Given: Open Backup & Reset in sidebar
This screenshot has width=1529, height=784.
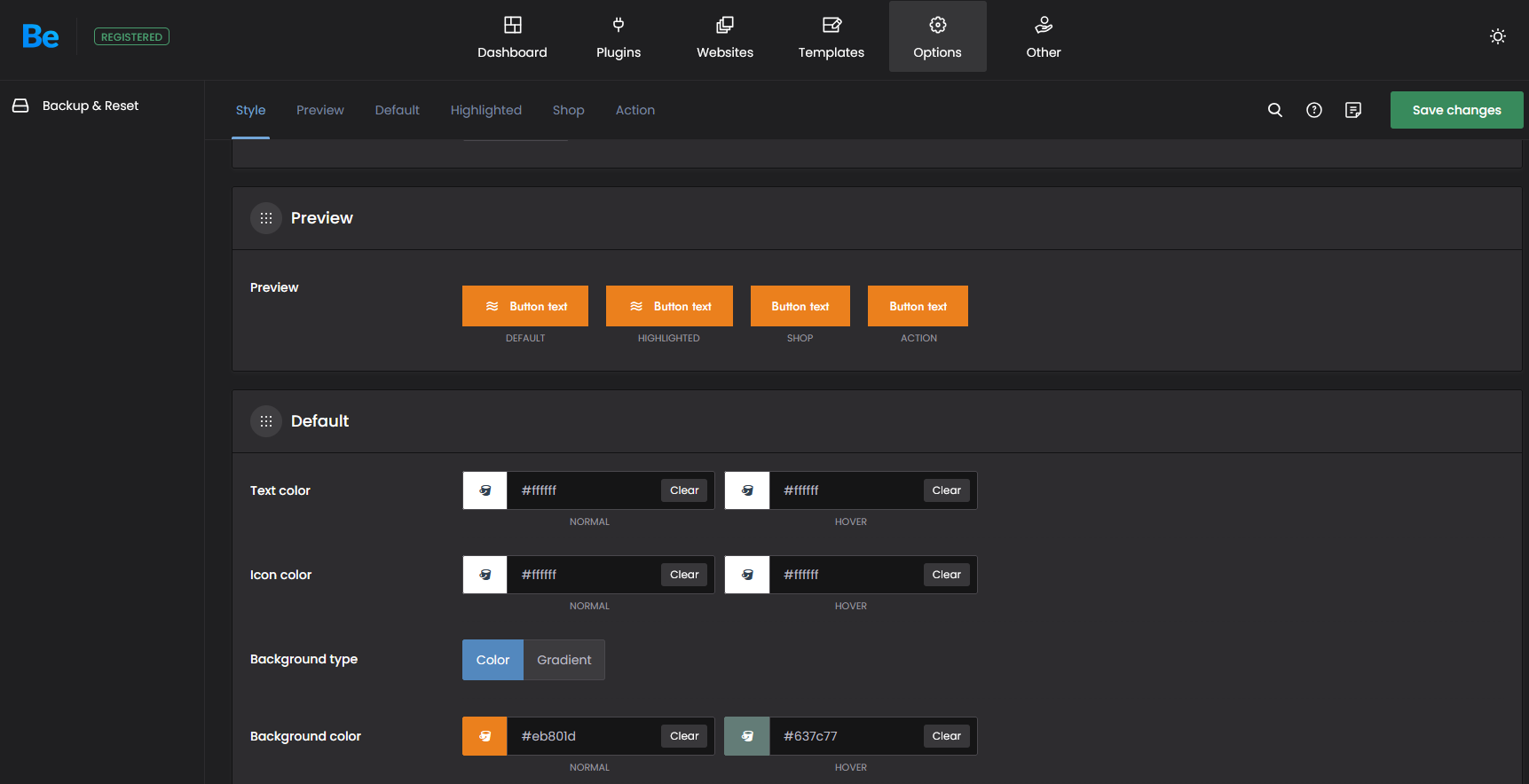Looking at the screenshot, I should tap(90, 106).
